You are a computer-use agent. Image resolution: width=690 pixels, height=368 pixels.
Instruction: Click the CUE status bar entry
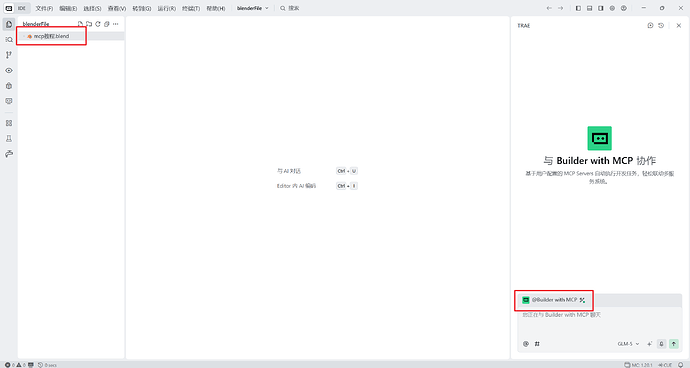point(665,364)
